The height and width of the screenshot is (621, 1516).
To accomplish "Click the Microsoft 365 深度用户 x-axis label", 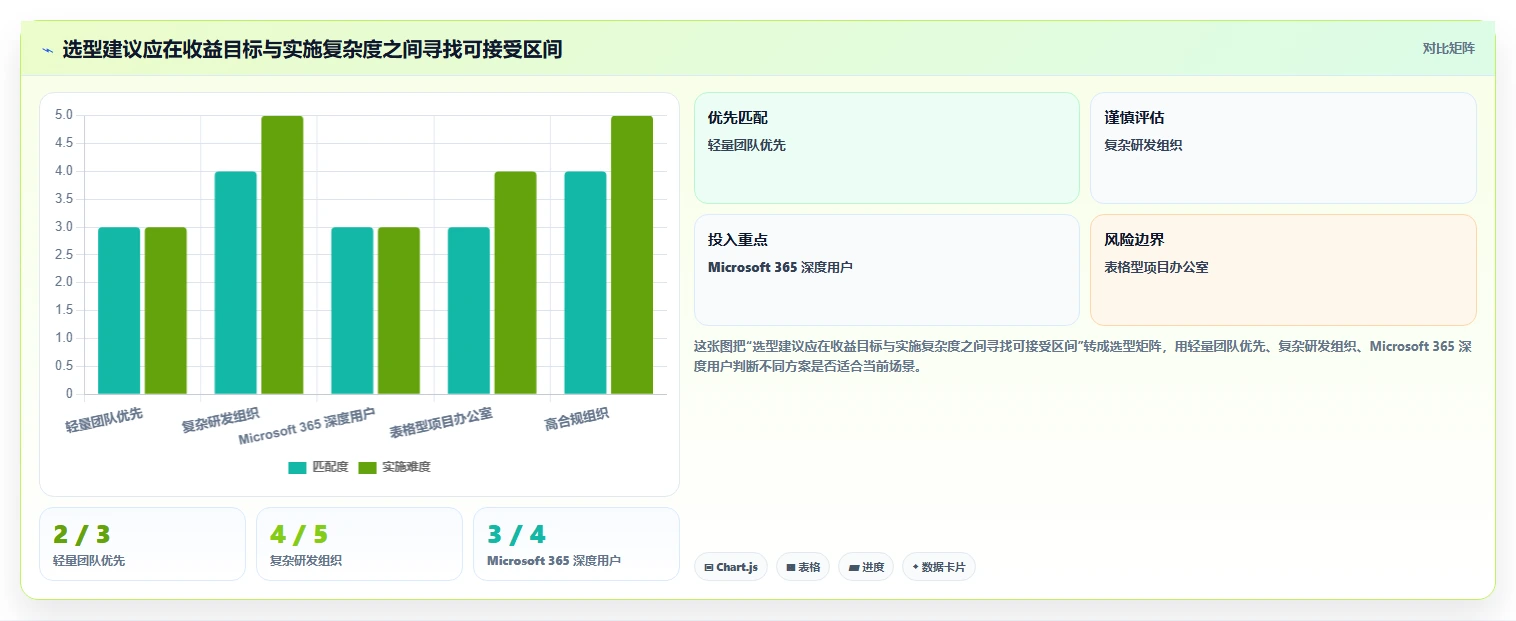I will [307, 427].
